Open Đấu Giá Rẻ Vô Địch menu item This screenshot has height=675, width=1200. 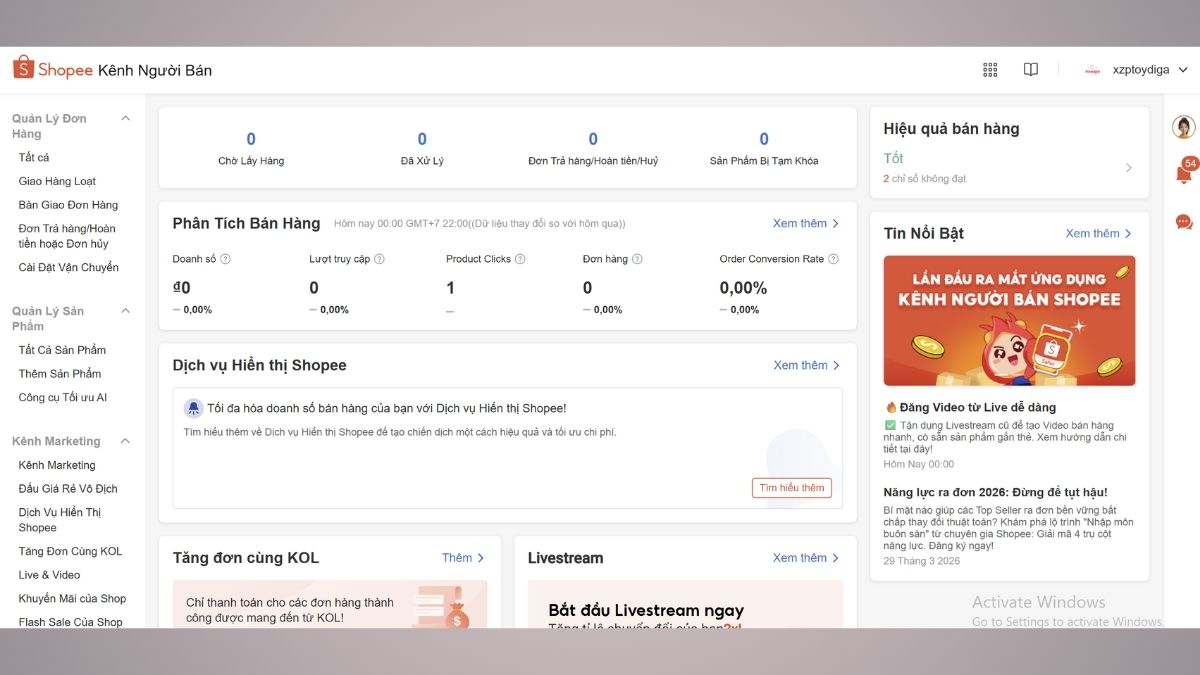click(x=68, y=489)
